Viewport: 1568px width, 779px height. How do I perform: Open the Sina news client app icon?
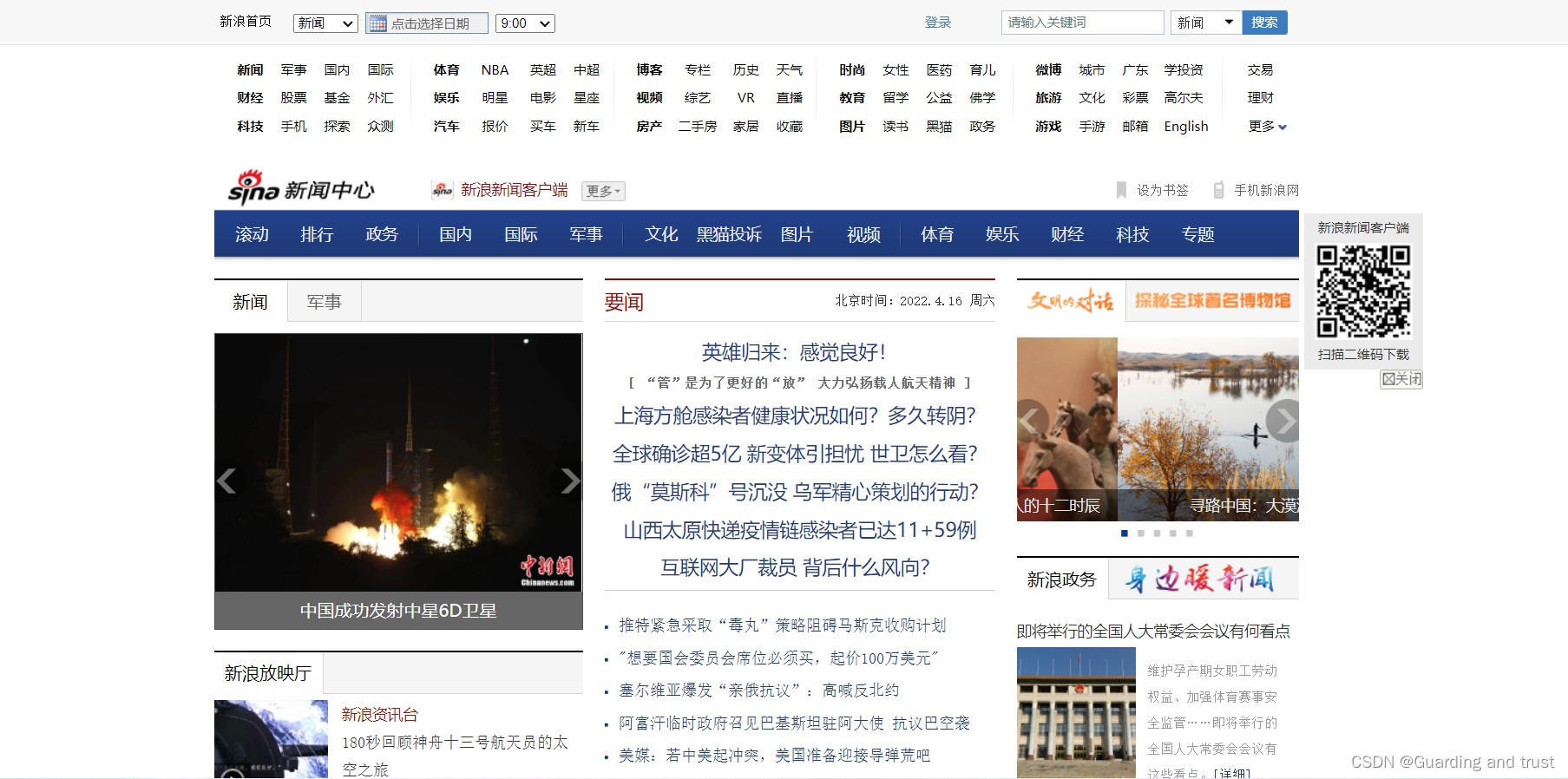pos(443,190)
